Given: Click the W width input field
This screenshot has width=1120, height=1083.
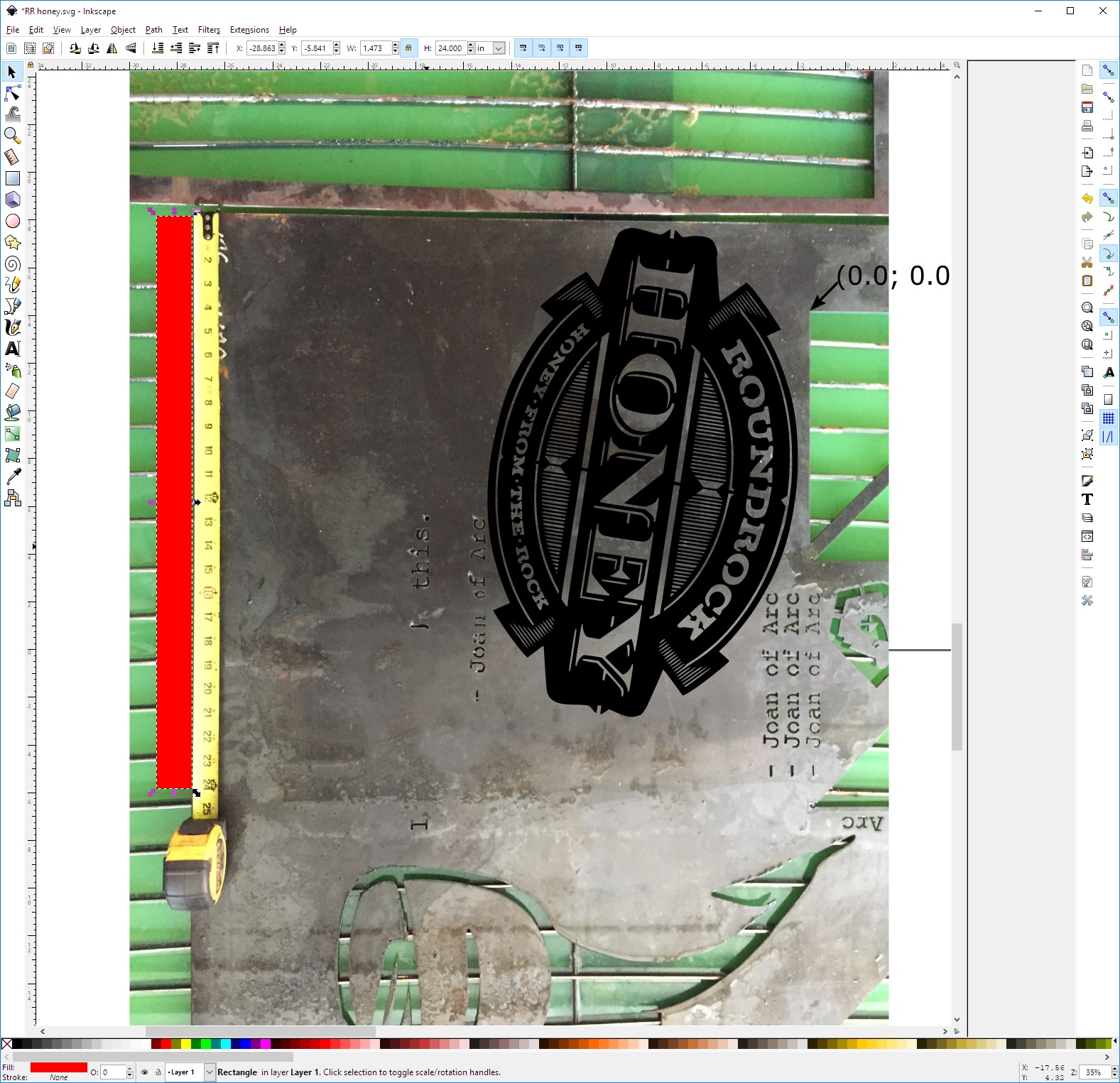Looking at the screenshot, I should point(376,48).
